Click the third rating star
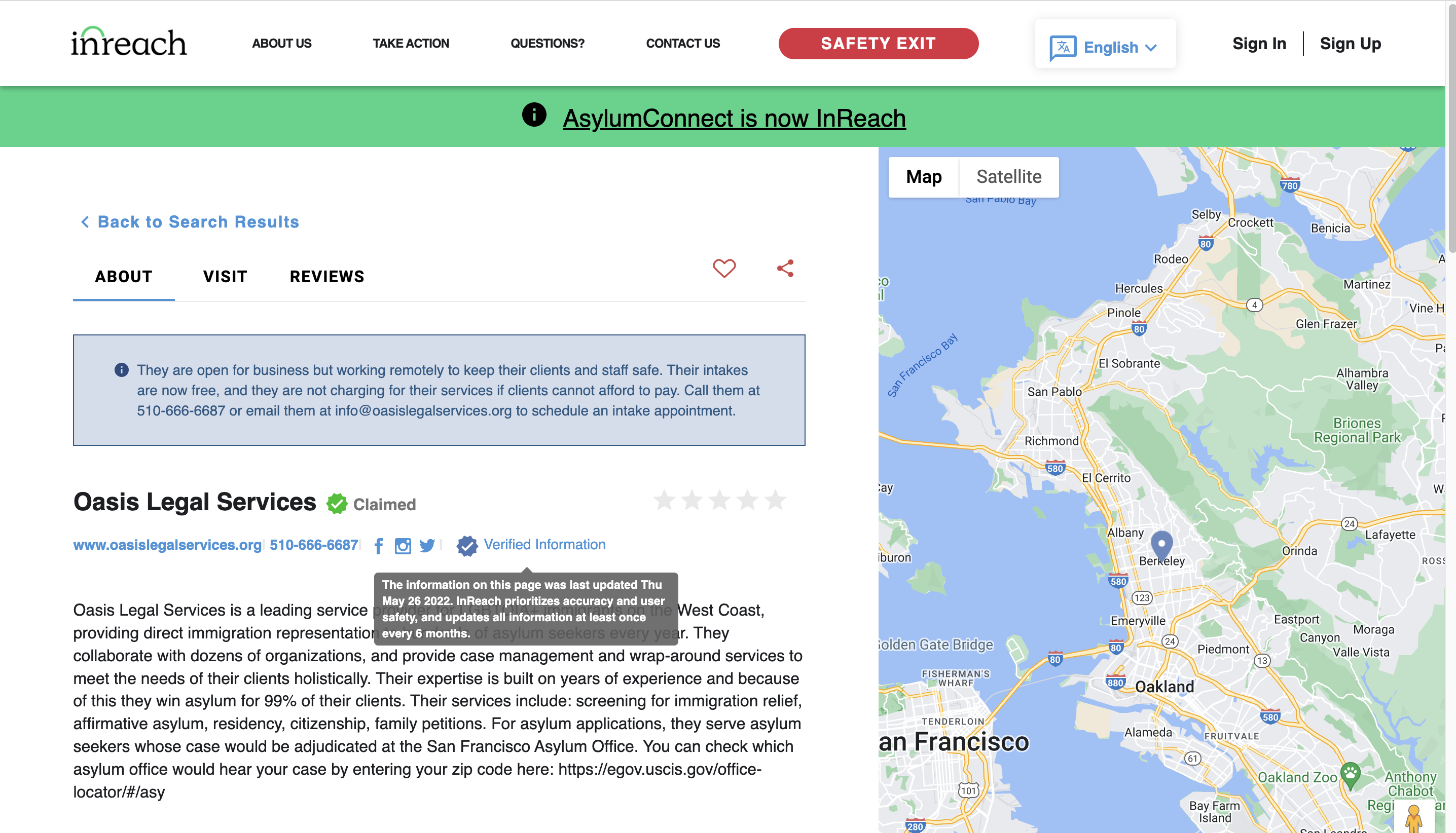This screenshot has width=1456, height=833. [x=719, y=500]
